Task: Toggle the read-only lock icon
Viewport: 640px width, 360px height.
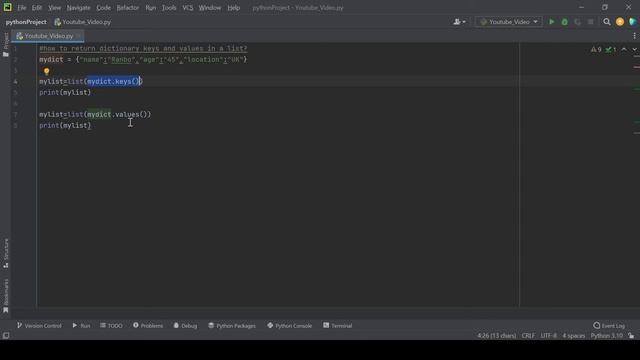Action: tap(631, 336)
